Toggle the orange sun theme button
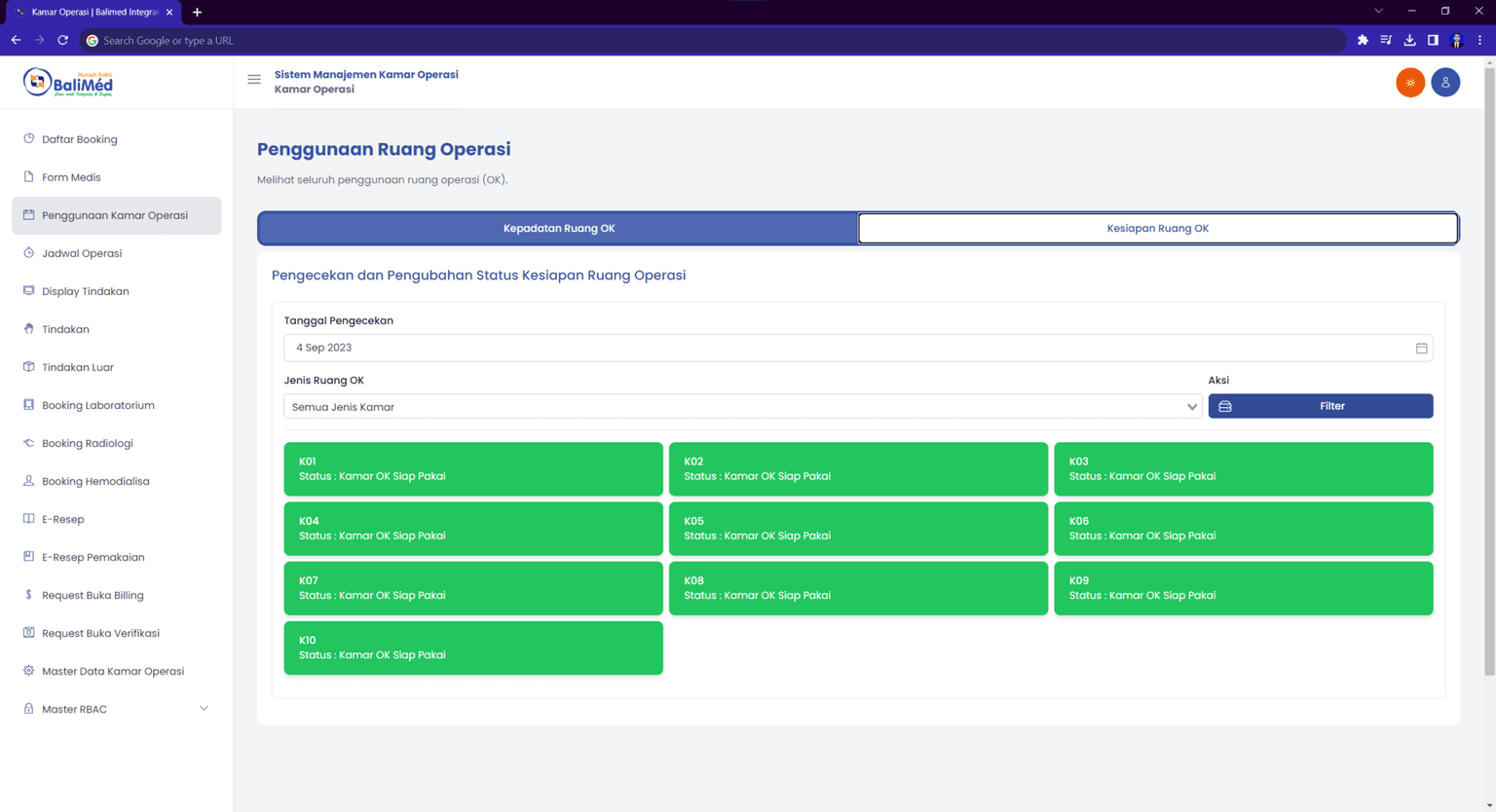Screen dimensions: 1496x812 click(1409, 83)
